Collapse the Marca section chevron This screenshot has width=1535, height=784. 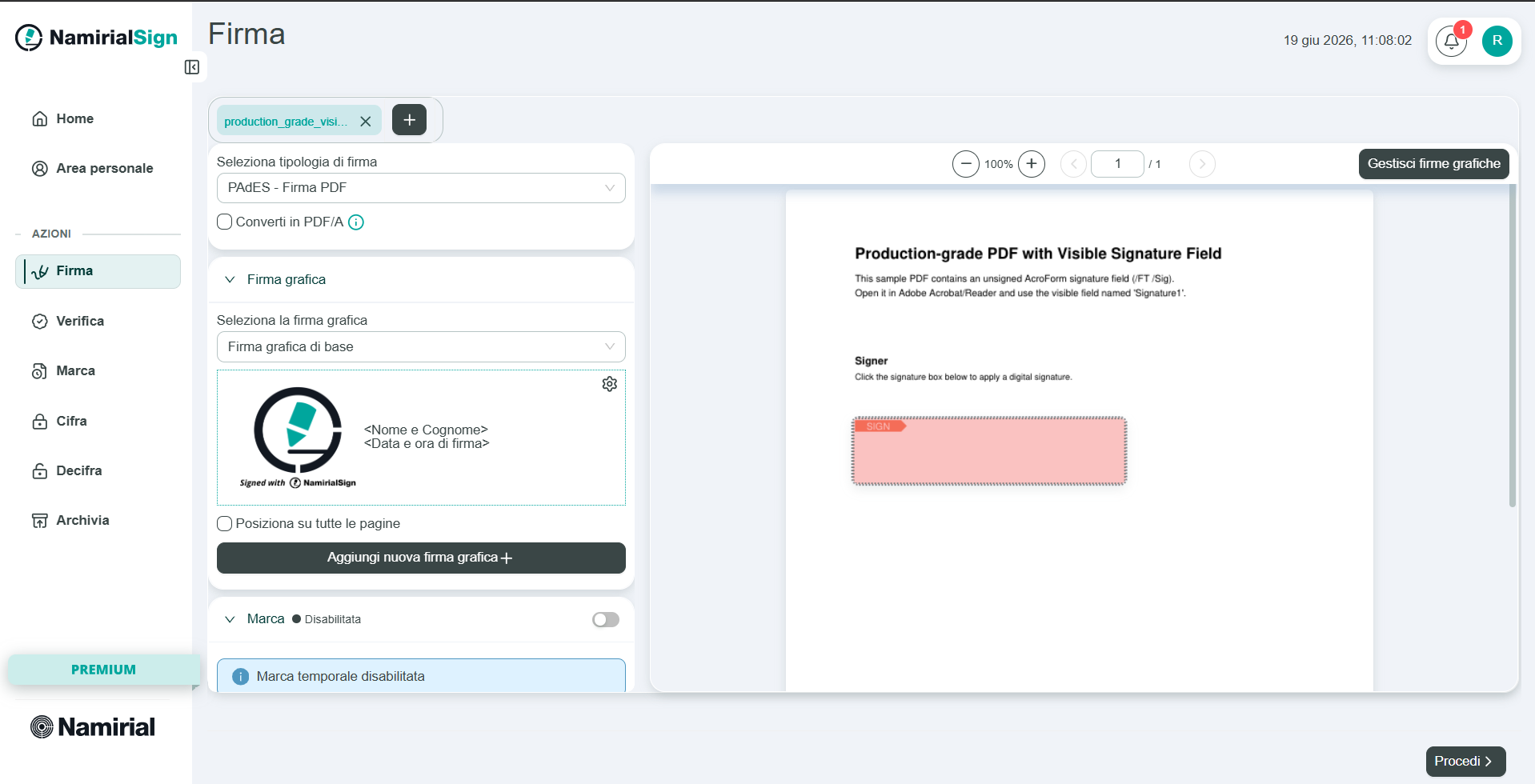(230, 619)
